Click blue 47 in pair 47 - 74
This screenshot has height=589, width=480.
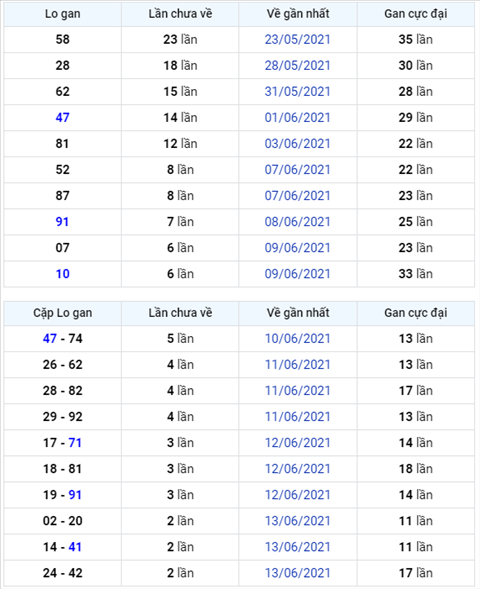click(x=50, y=338)
